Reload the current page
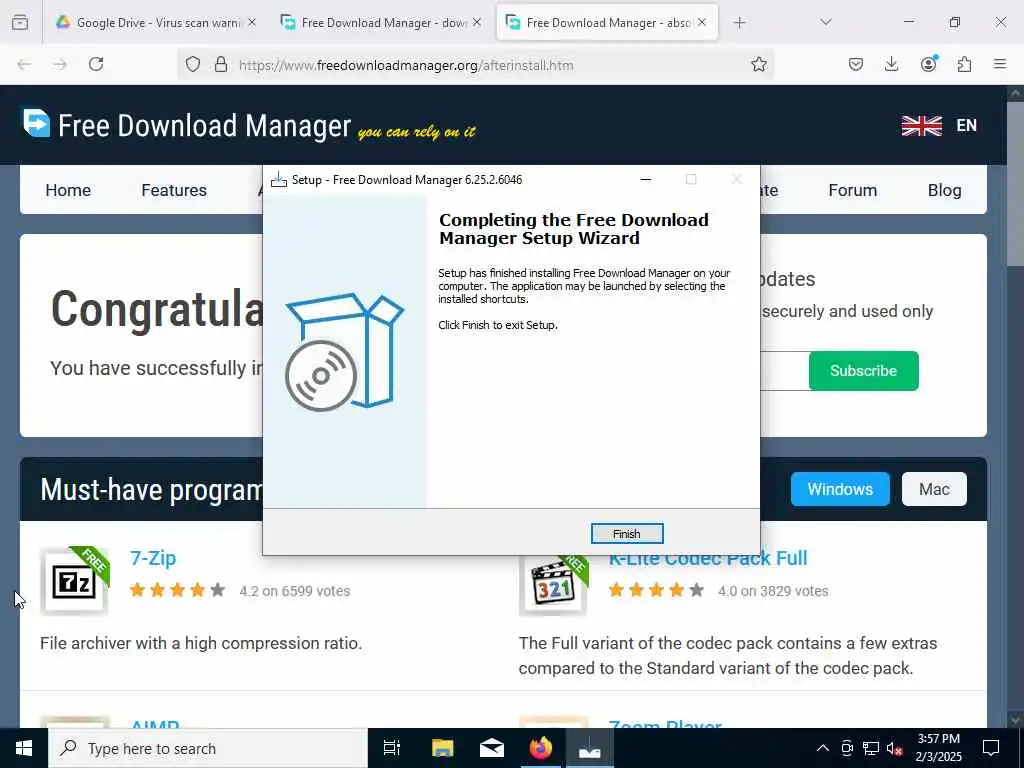Screen dimensions: 1024x768 [x=96, y=64]
